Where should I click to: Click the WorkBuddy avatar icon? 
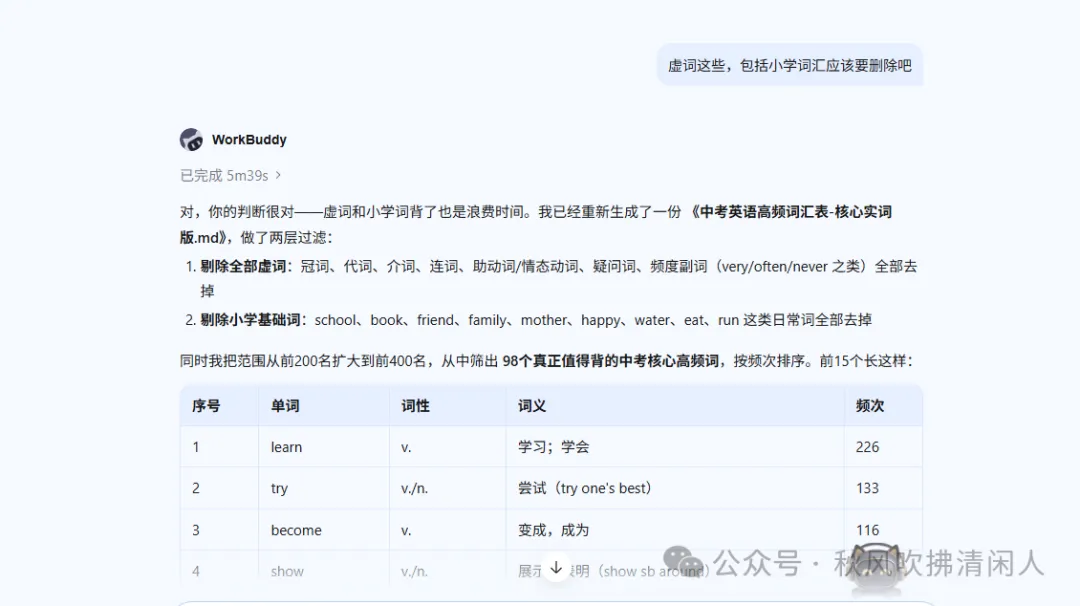tap(191, 139)
